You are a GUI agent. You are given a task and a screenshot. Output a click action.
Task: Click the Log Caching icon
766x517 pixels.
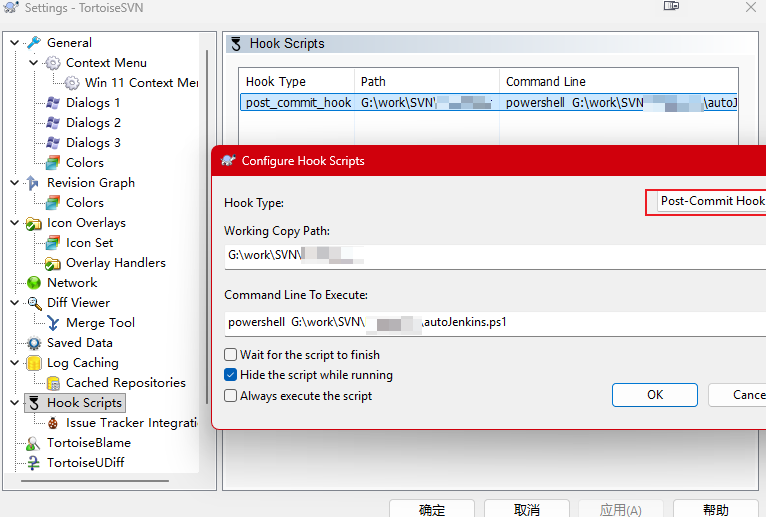tap(34, 363)
